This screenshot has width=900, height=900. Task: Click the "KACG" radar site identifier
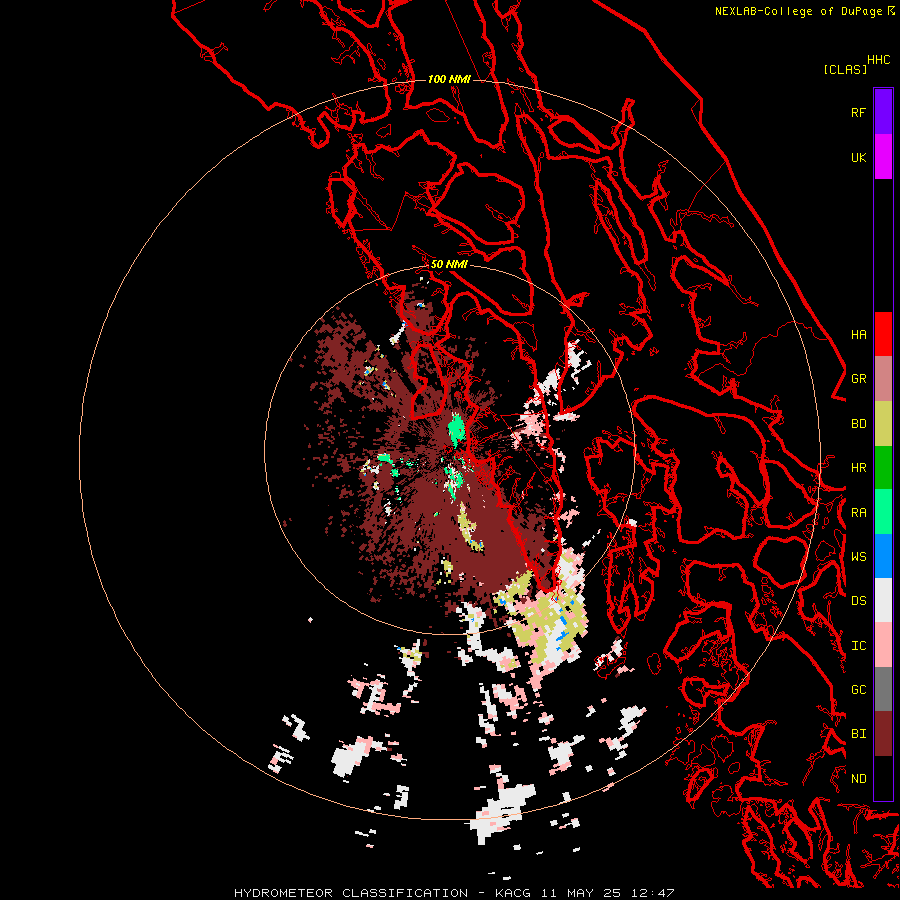point(514,893)
